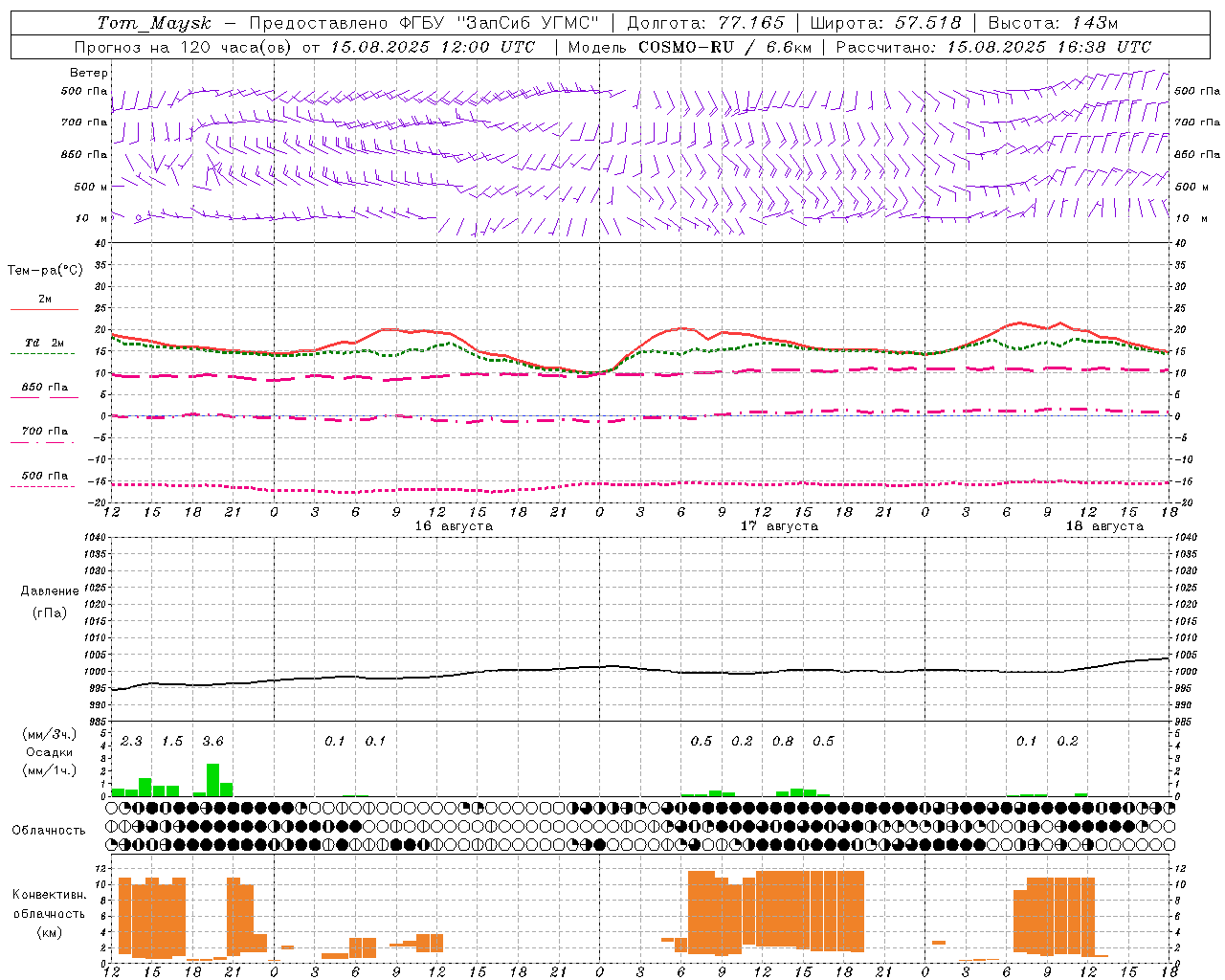Click the (мм/1ч.) precipitation unit label
The width and height of the screenshot is (1225, 980).
pyautogui.click(x=50, y=770)
